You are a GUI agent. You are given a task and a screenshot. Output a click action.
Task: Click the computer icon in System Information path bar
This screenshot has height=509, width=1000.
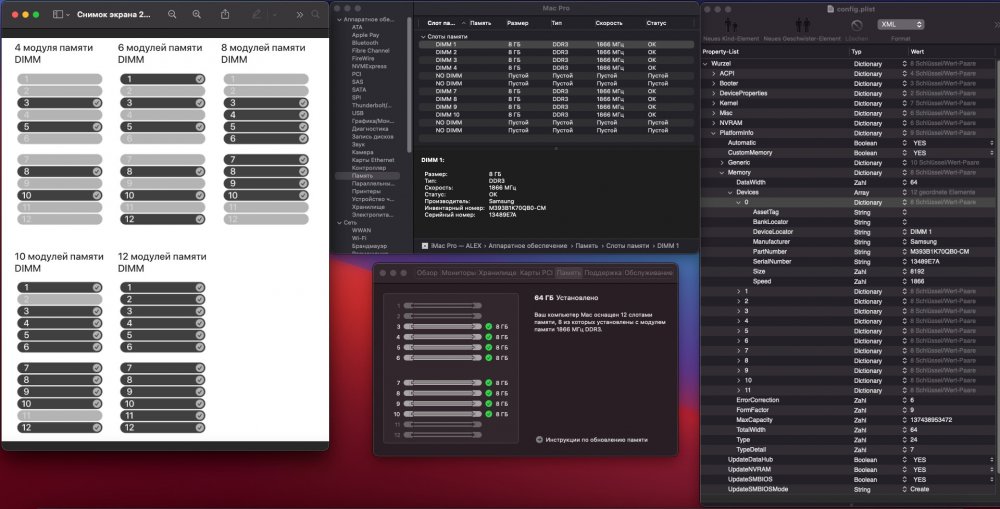(425, 246)
